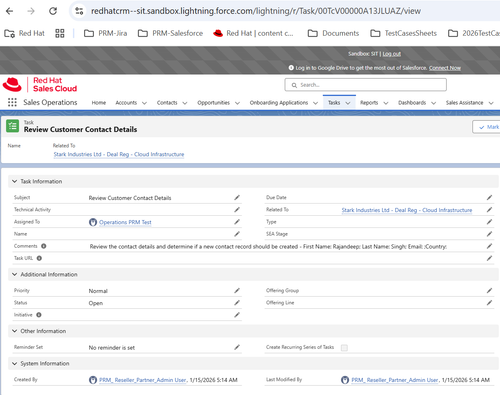Collapse the Additional Information section
The height and width of the screenshot is (395, 500).
[x=14, y=274]
